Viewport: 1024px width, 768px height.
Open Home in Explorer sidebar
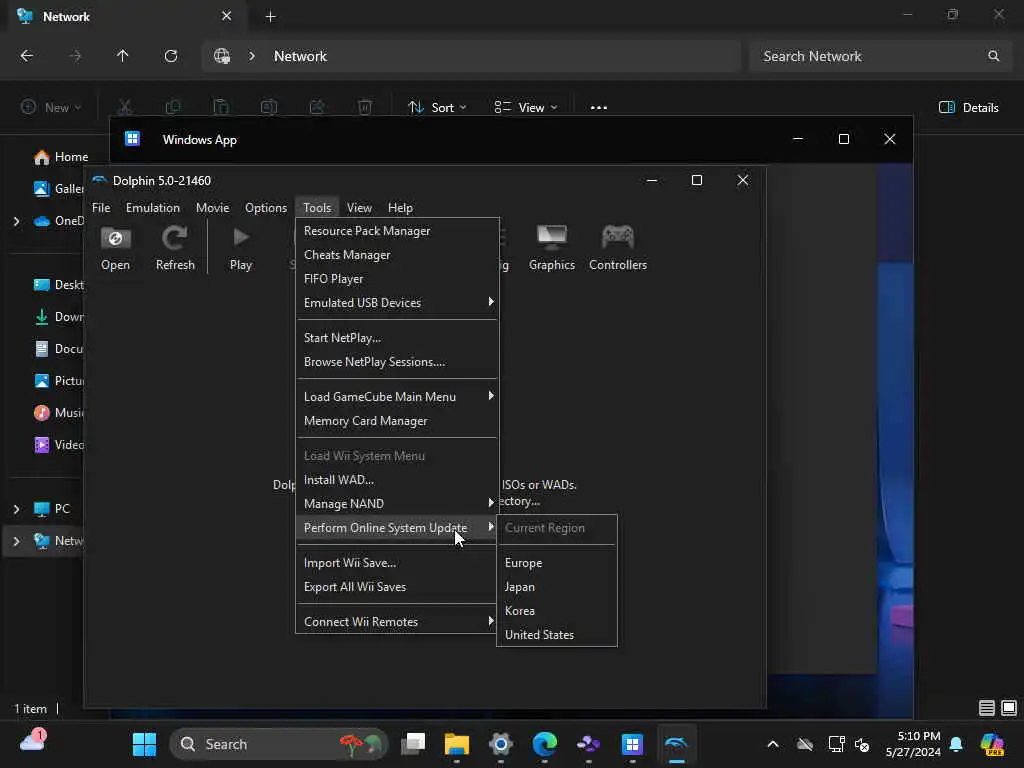coord(60,157)
